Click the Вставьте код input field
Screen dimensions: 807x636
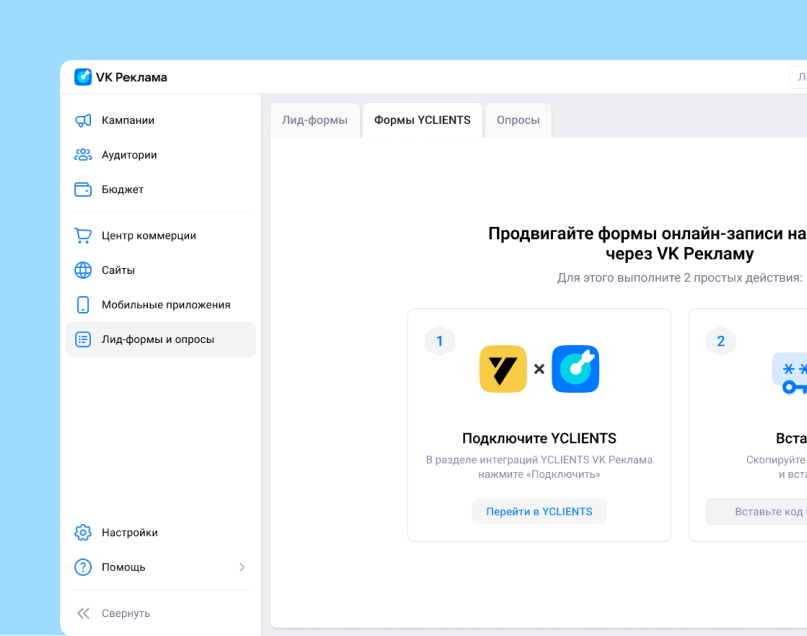point(757,511)
